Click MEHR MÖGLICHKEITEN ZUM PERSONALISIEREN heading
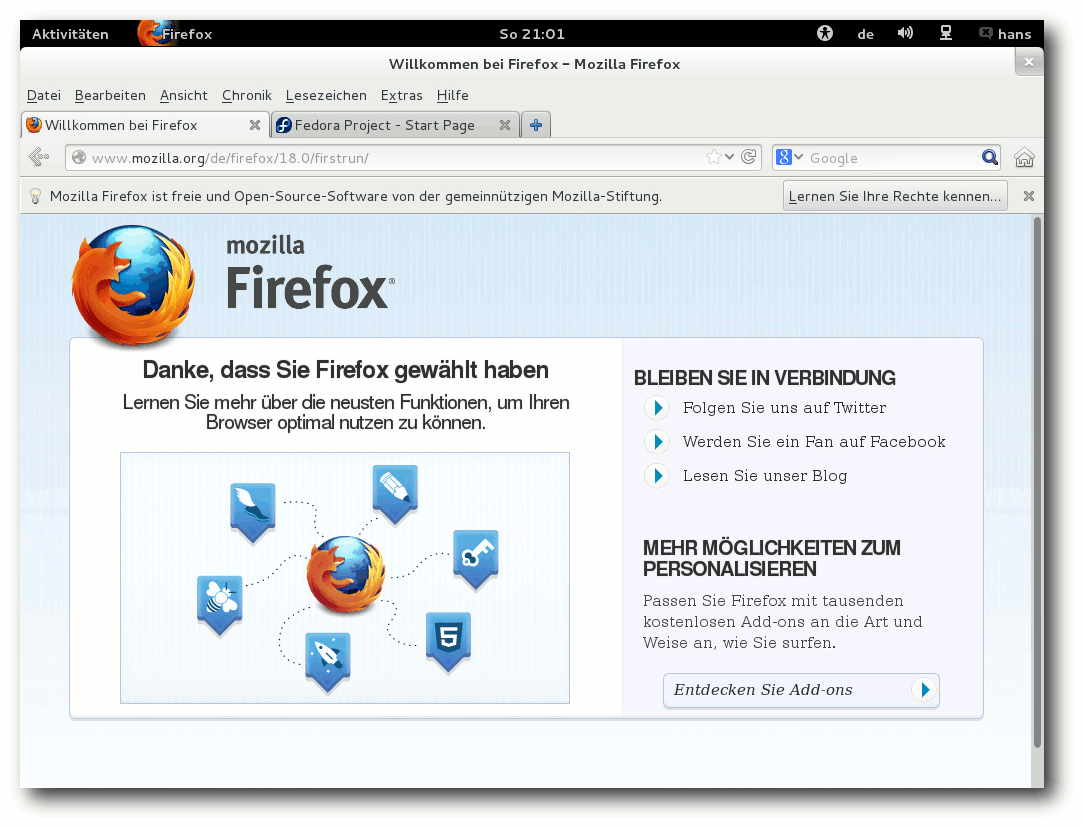 tap(772, 558)
